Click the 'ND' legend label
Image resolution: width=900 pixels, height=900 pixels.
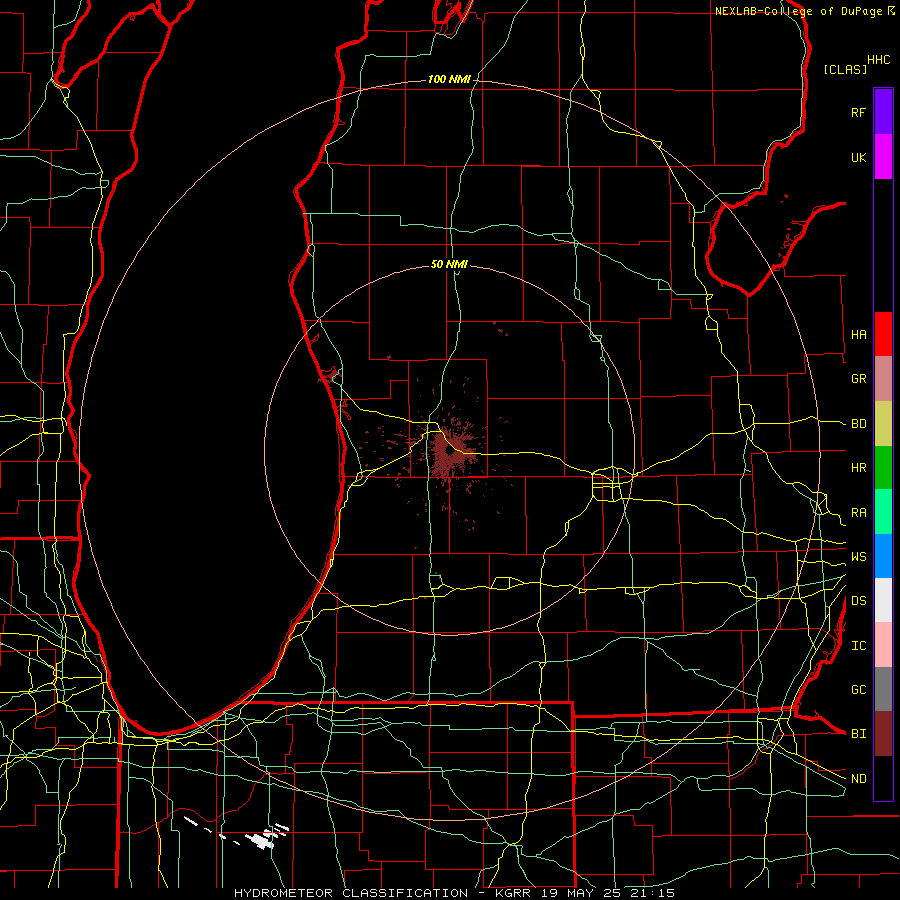pyautogui.click(x=858, y=779)
